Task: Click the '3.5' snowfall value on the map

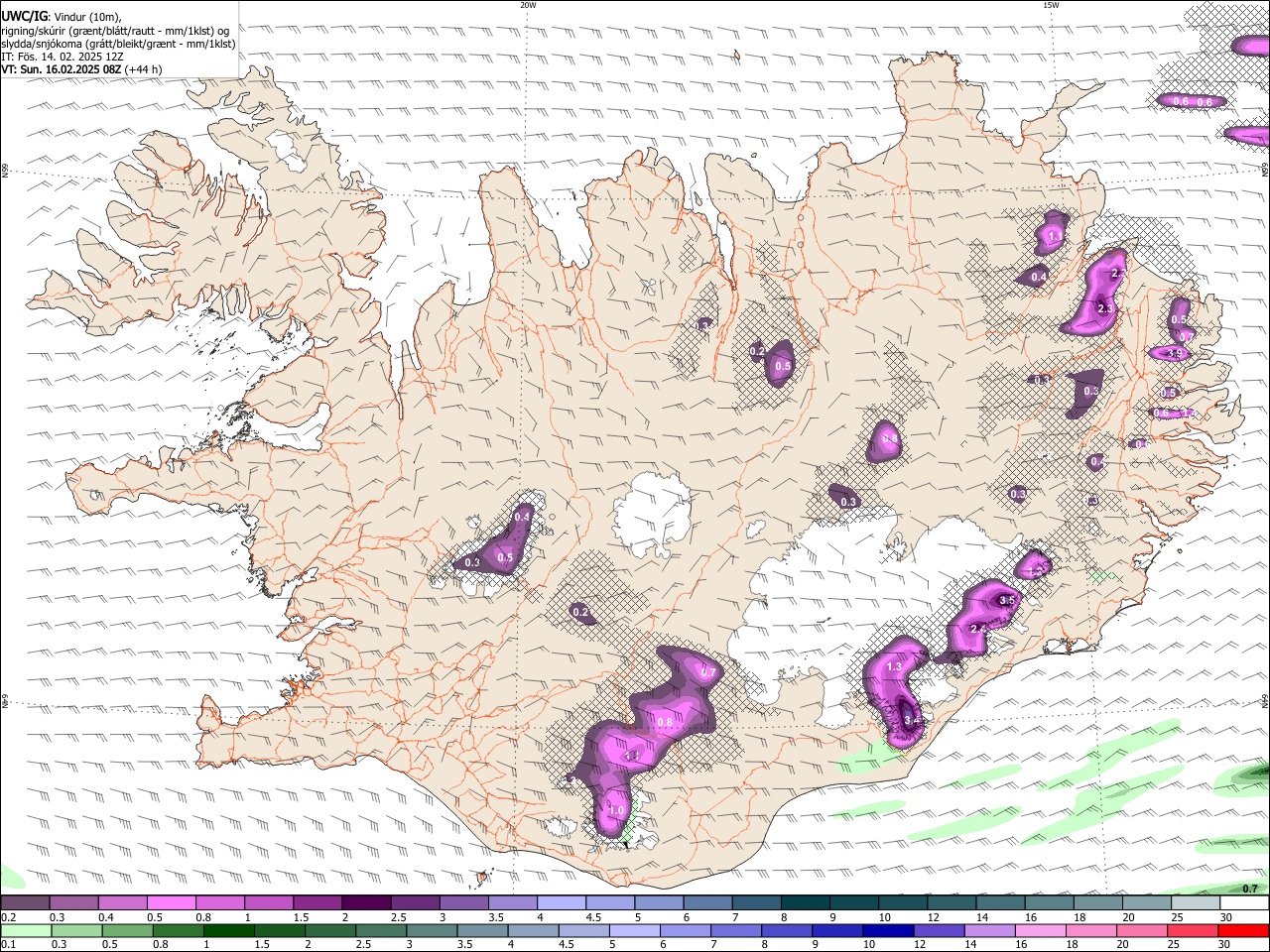Action: [x=1007, y=601]
